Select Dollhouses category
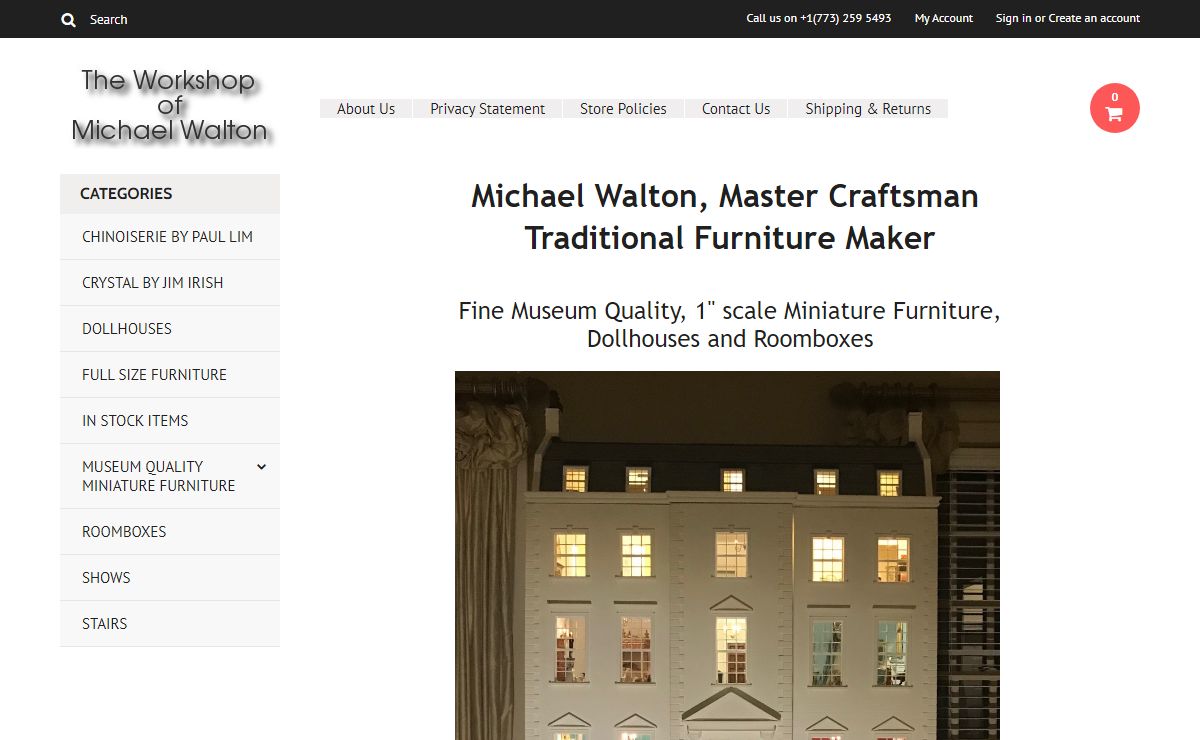 click(170, 329)
